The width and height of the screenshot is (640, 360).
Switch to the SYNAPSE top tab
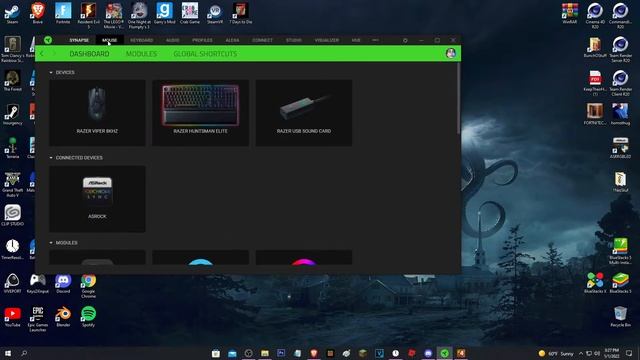tap(79, 40)
